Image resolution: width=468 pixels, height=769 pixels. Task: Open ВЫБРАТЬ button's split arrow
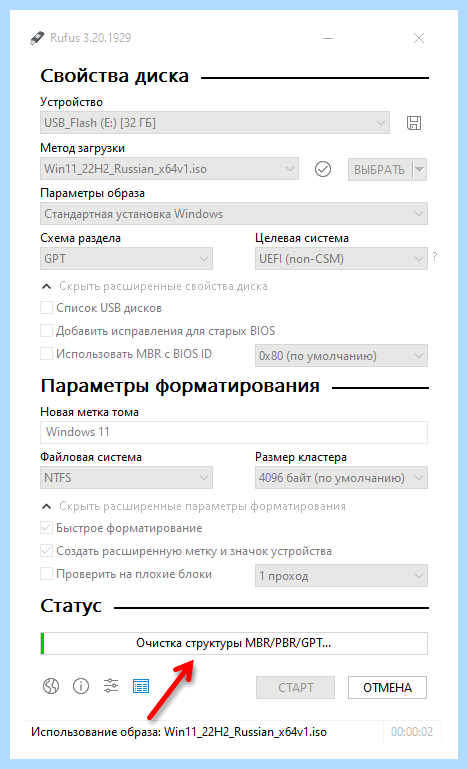(419, 170)
